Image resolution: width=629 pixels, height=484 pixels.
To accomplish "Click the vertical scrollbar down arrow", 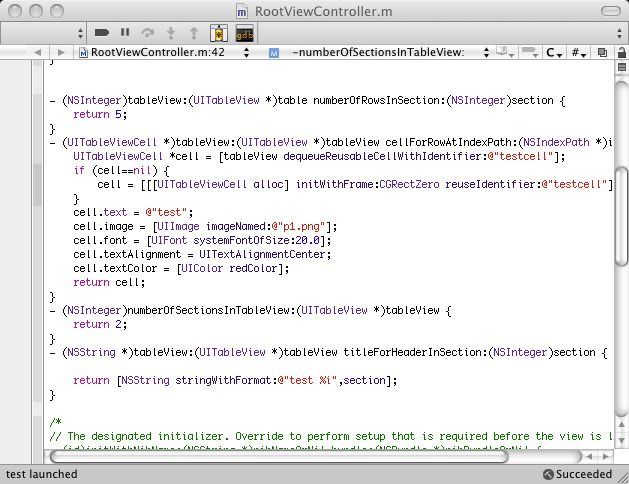I will coord(622,440).
